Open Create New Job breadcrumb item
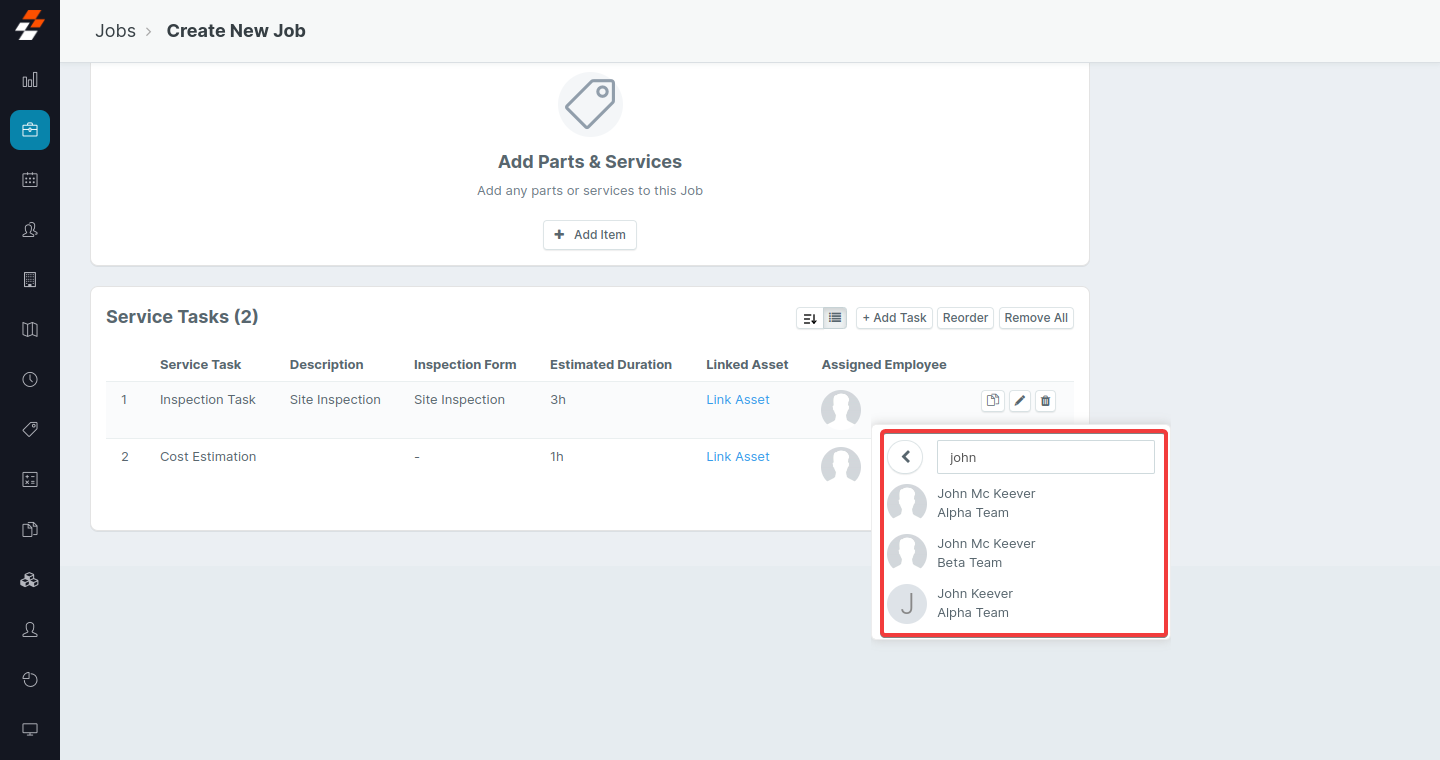The image size is (1440, 760). [x=236, y=30]
